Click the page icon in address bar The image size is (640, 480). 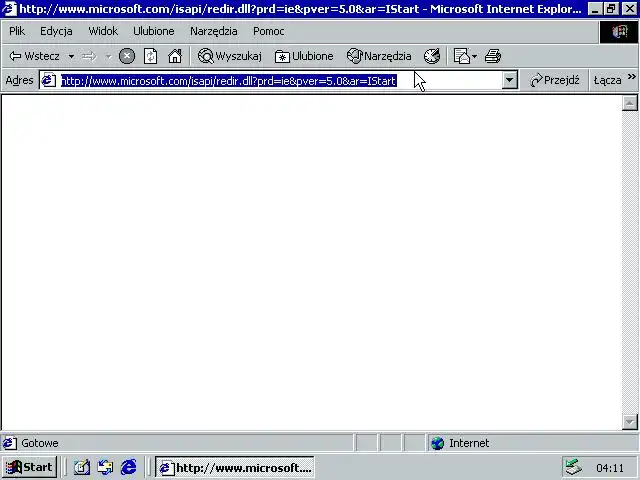[x=48, y=80]
